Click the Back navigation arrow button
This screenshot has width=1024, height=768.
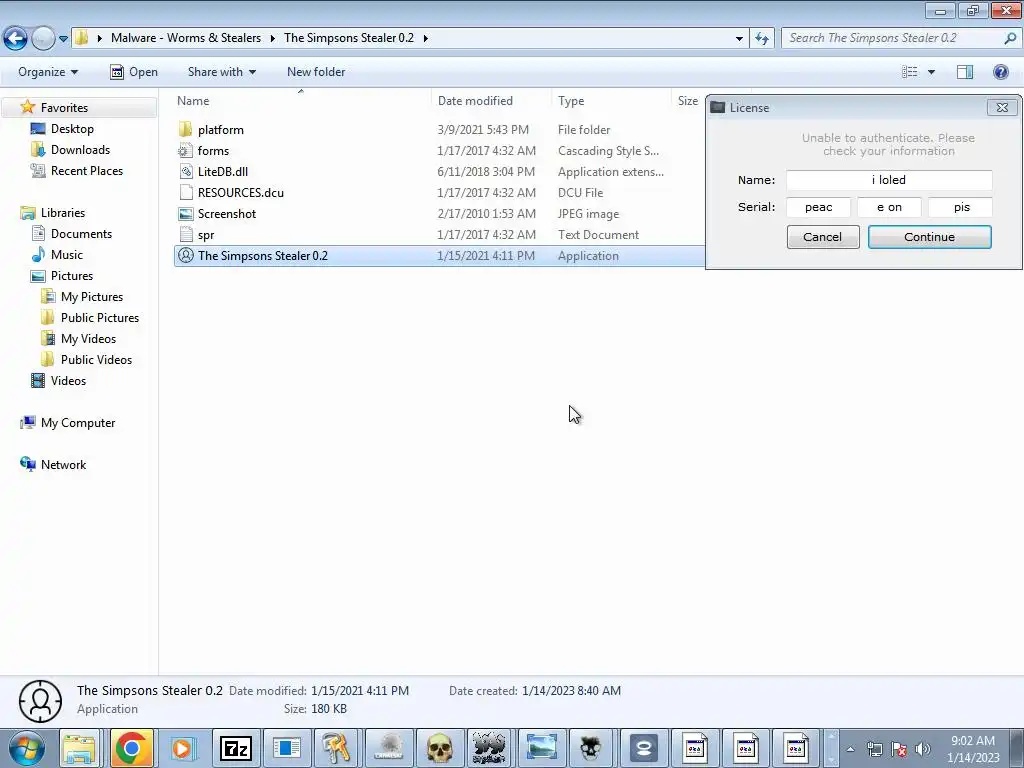coord(16,39)
